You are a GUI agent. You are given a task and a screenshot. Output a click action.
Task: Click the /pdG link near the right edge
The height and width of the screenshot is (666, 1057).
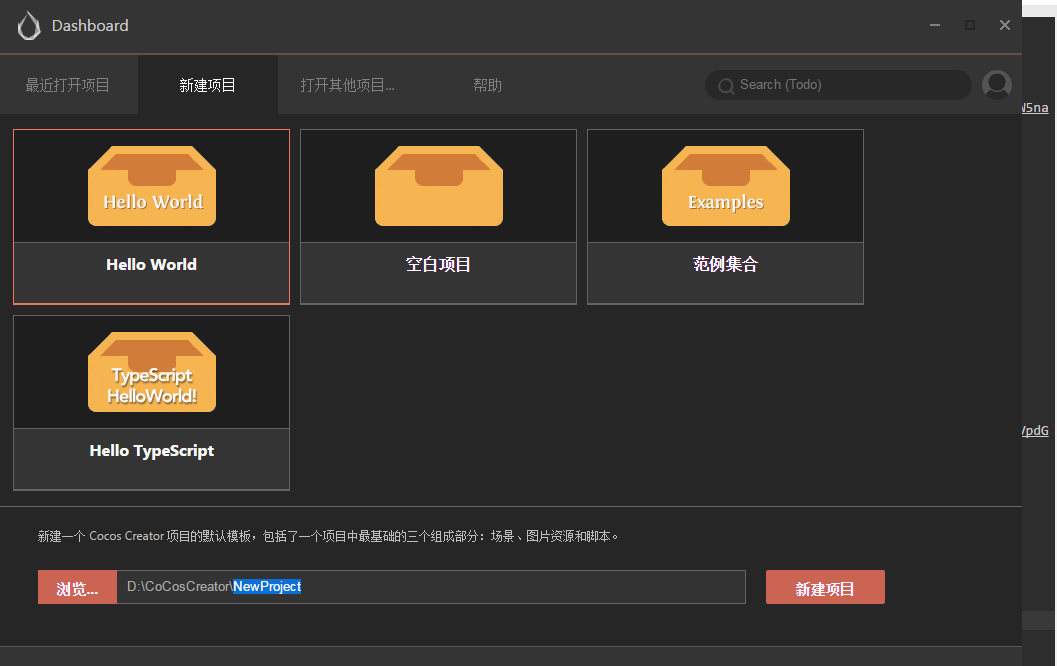[x=1033, y=430]
